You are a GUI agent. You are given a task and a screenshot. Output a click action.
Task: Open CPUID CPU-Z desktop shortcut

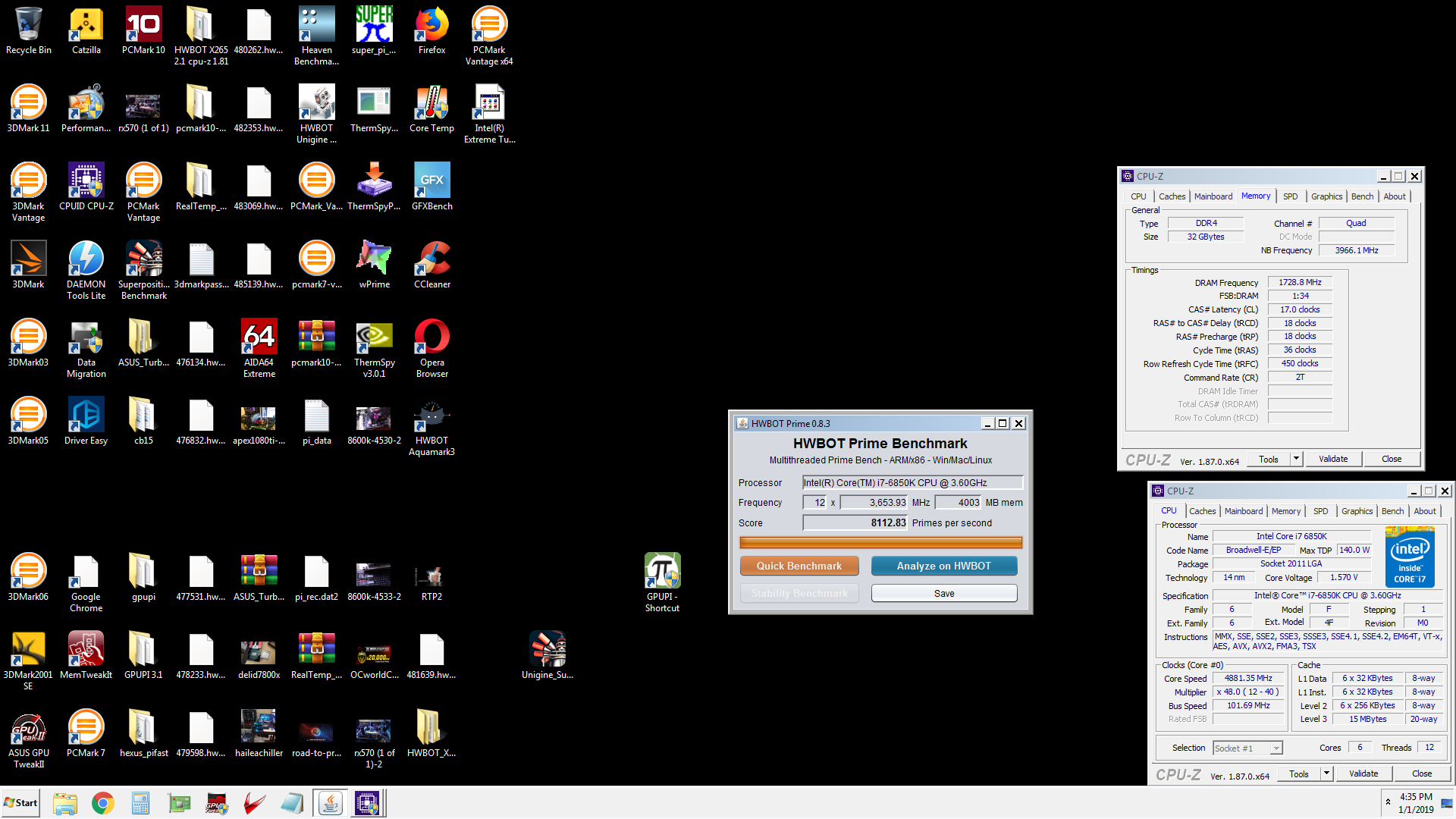pyautogui.click(x=86, y=187)
